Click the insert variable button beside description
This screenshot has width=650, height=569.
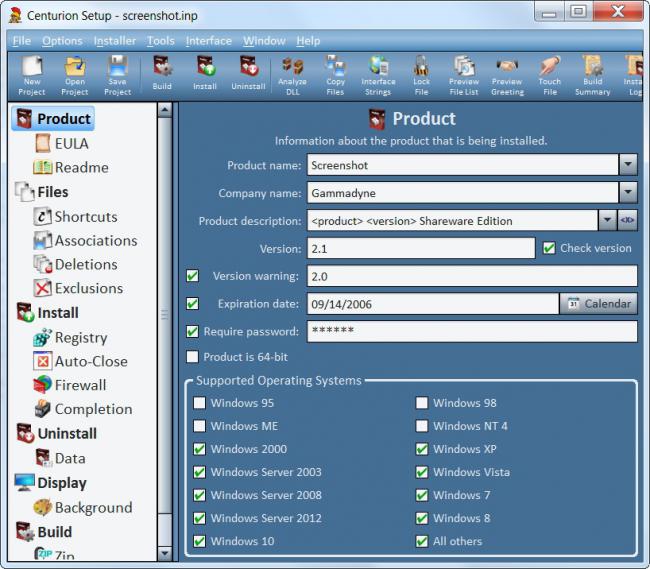[627, 220]
